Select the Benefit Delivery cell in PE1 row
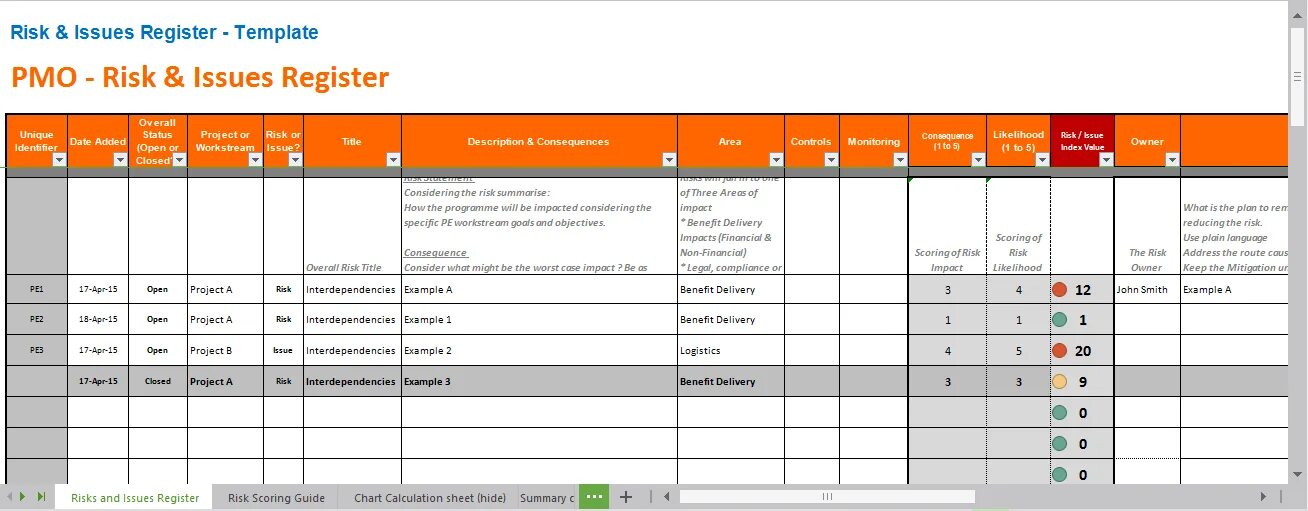The image size is (1308, 511). pyautogui.click(x=731, y=290)
